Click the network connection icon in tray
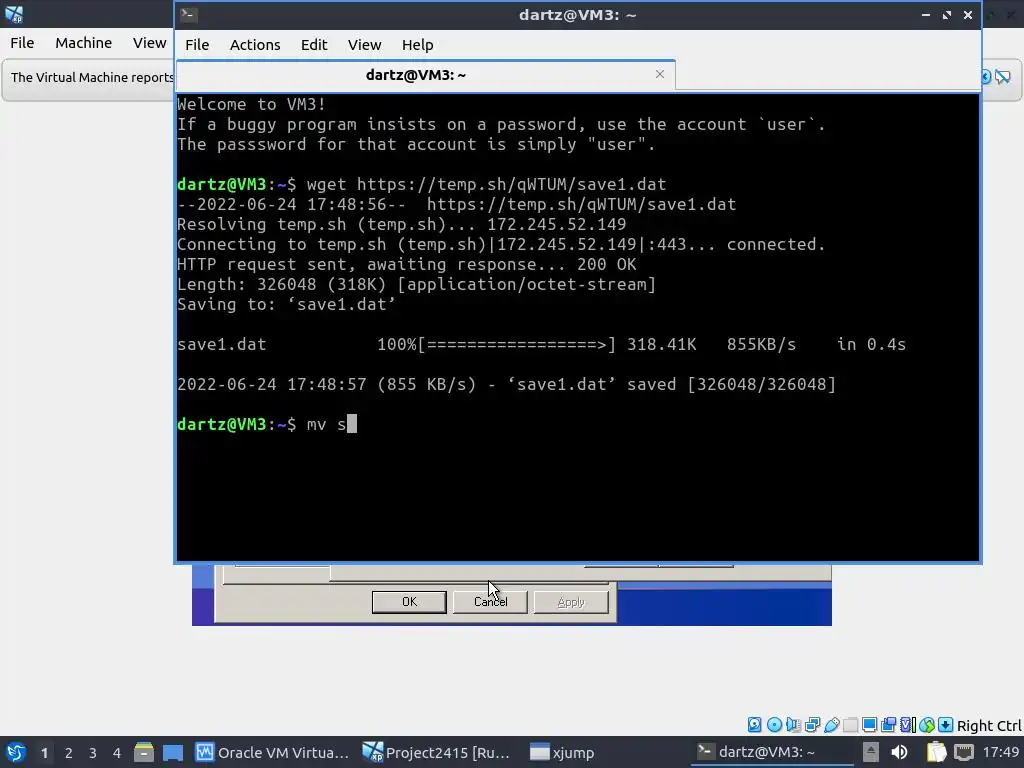The image size is (1024, 768). 964,752
